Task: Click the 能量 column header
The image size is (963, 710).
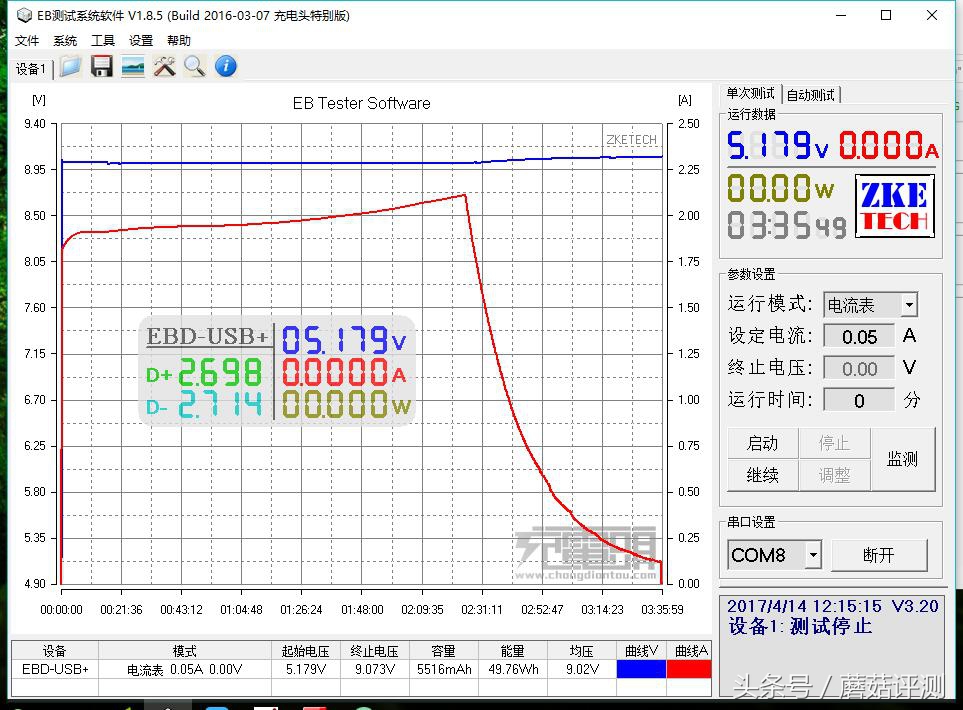Action: pyautogui.click(x=513, y=650)
